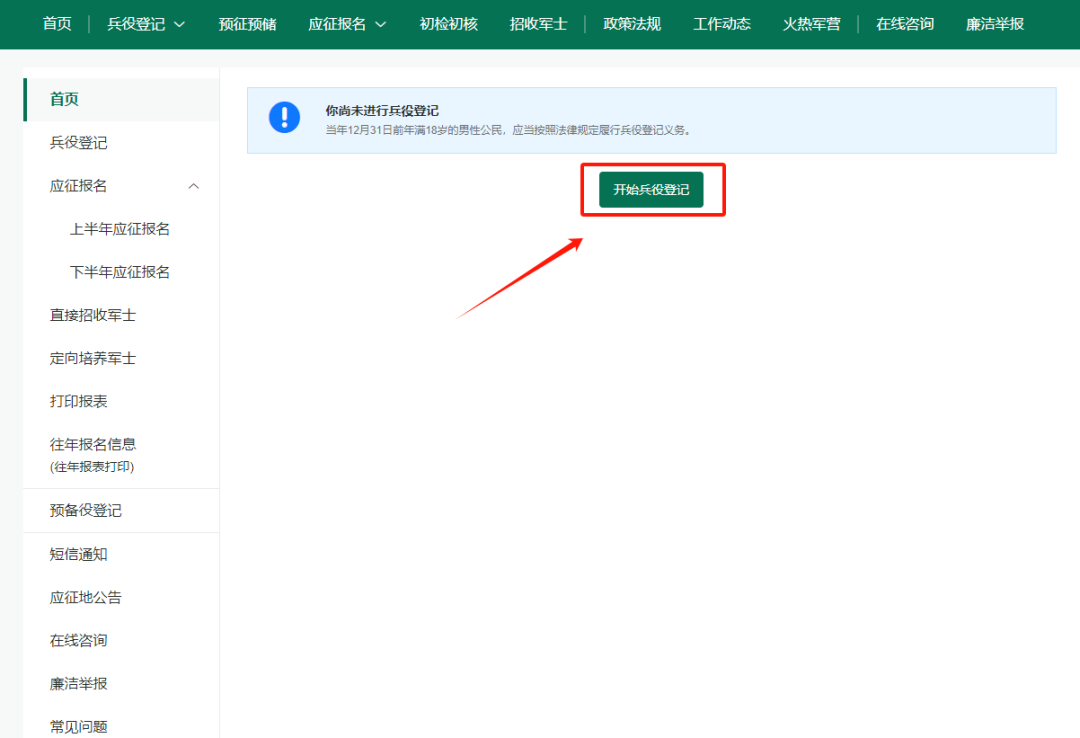The height and width of the screenshot is (738, 1080).
Task: Select 上半年应征报名 in the sidebar
Action: [120, 229]
